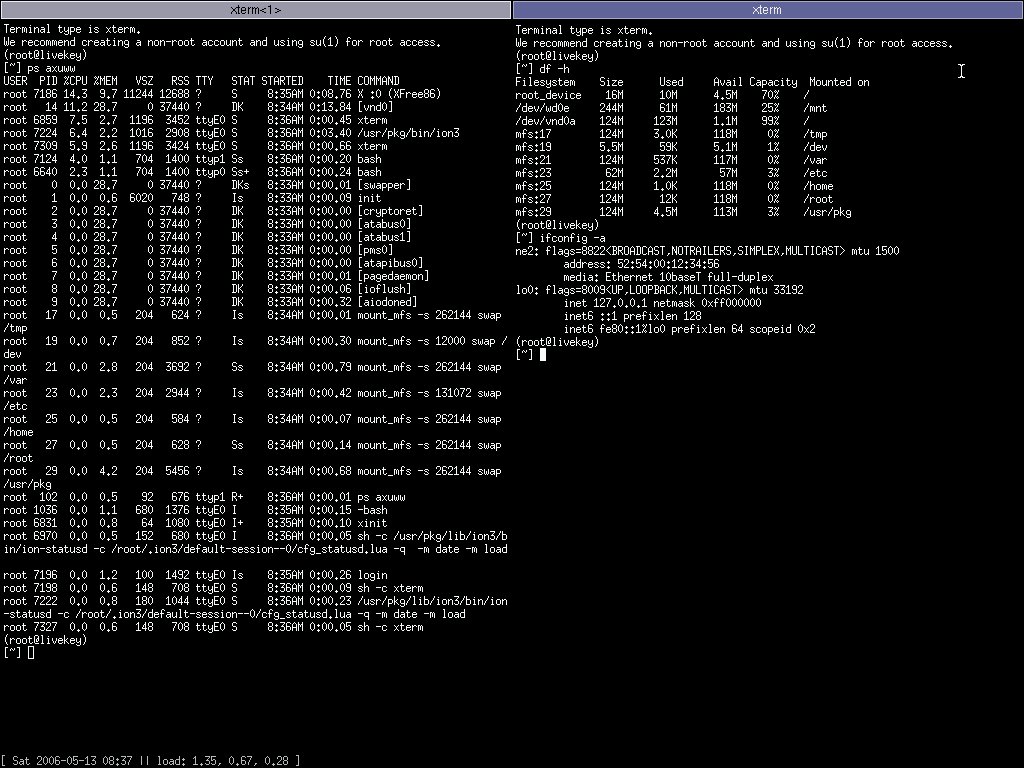This screenshot has height=768, width=1024.
Task: Click the Filesystem header in df output
Action: click(546, 81)
